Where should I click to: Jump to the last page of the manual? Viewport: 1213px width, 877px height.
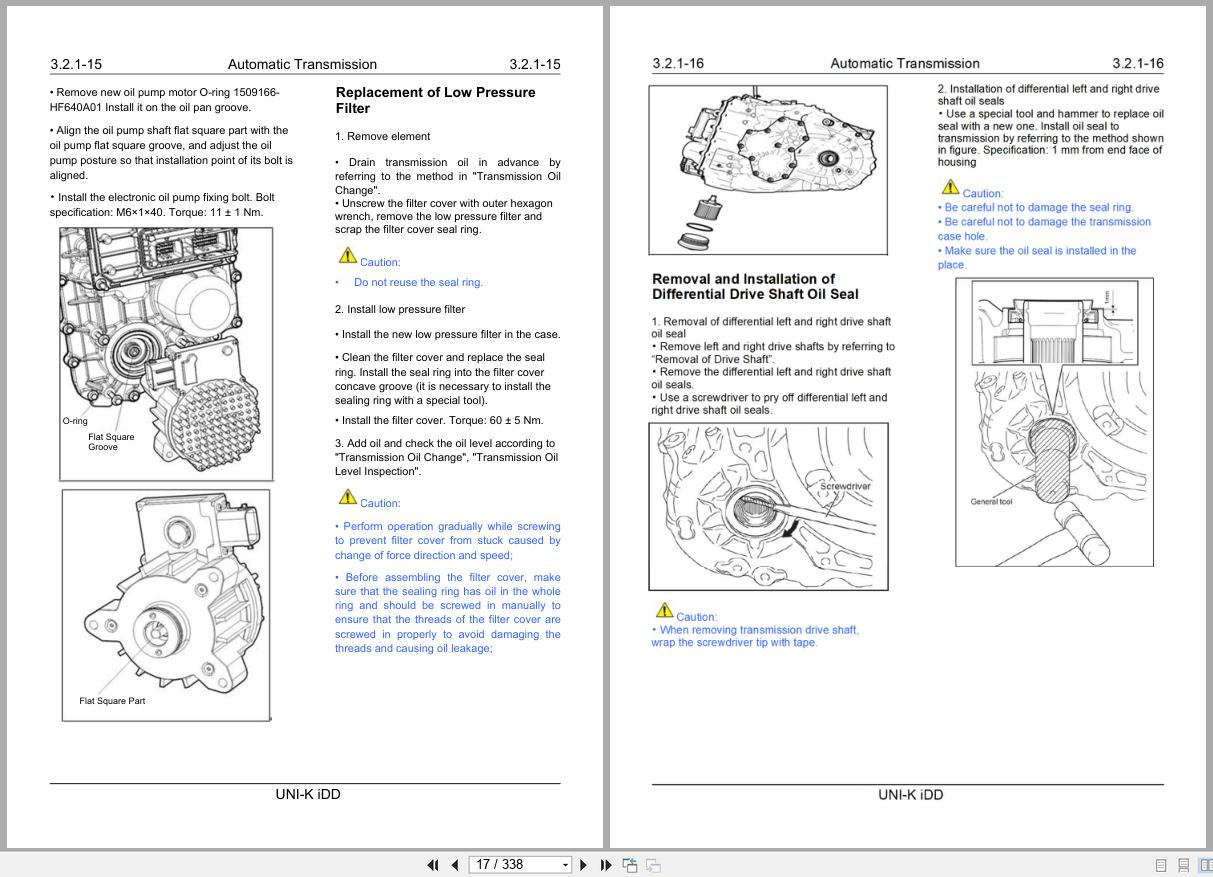(x=605, y=864)
